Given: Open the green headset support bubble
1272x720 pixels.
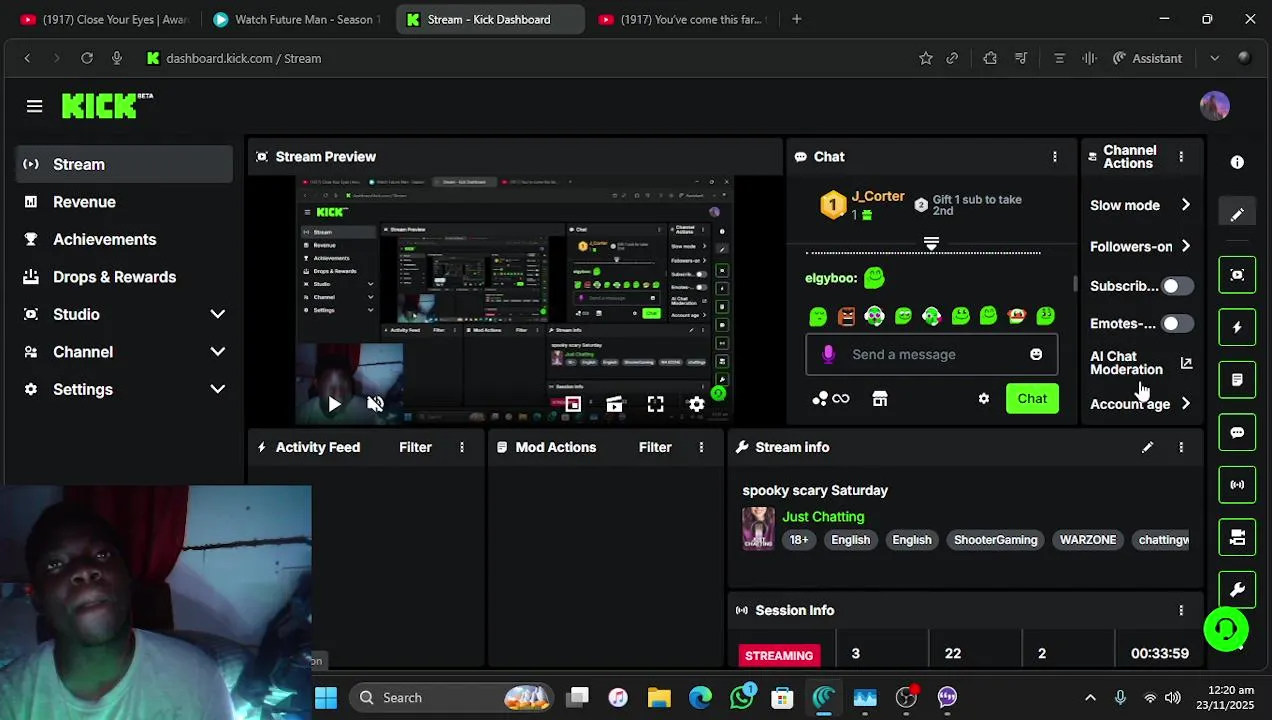Looking at the screenshot, I should (x=1226, y=629).
